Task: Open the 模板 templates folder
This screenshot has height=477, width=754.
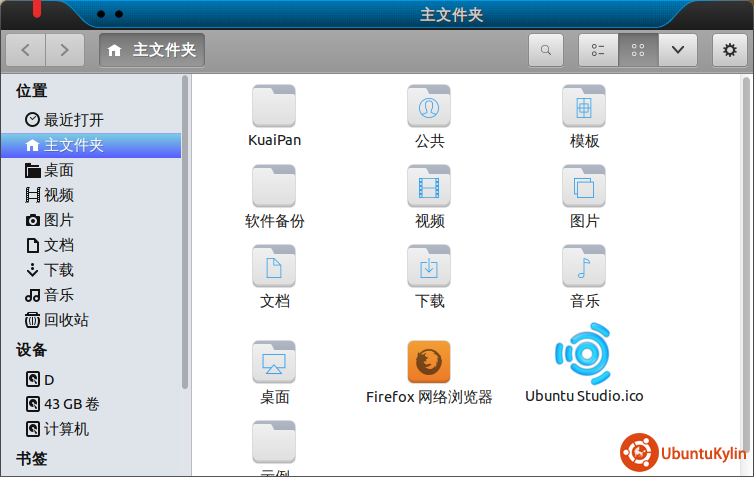Action: (x=584, y=107)
